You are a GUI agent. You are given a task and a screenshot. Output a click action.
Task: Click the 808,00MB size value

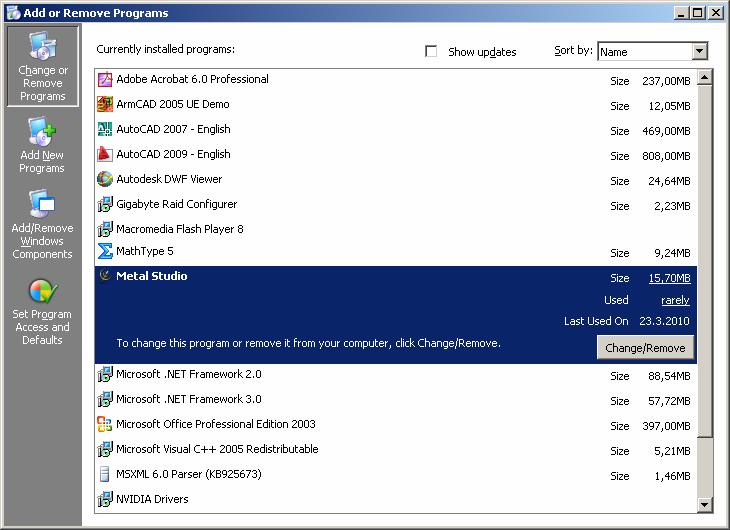666,156
